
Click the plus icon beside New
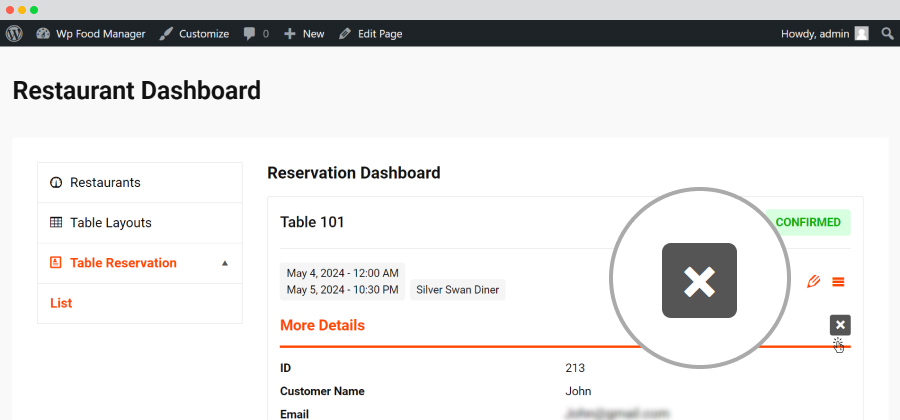(290, 34)
